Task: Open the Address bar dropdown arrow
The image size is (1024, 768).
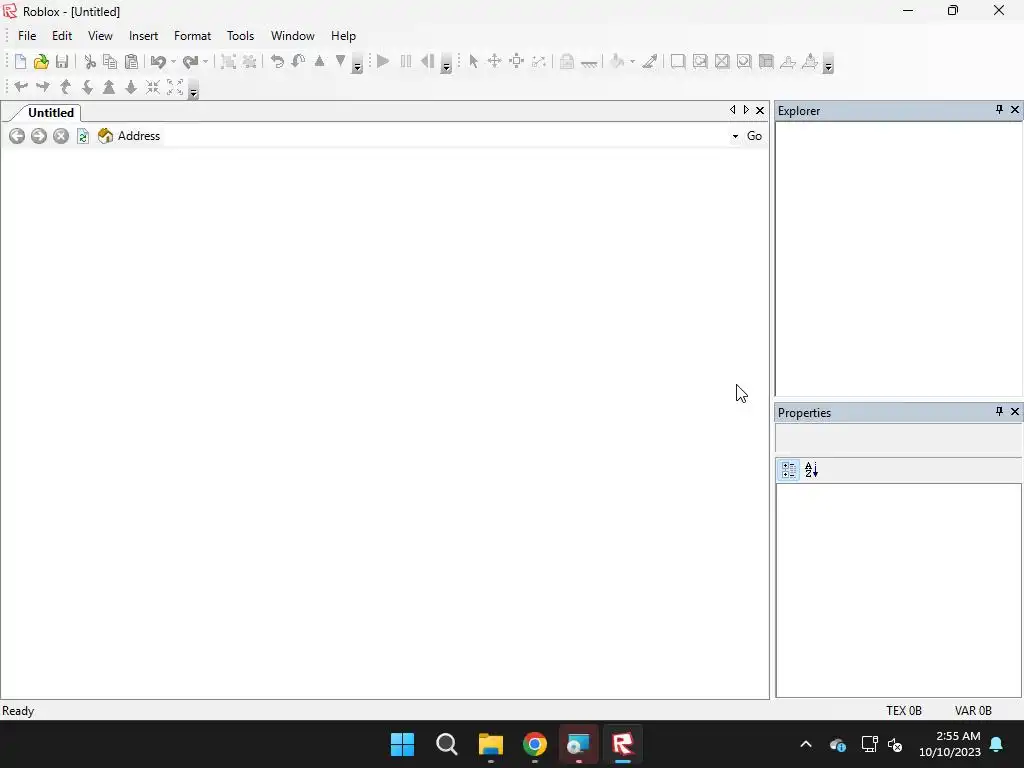Action: 735,136
